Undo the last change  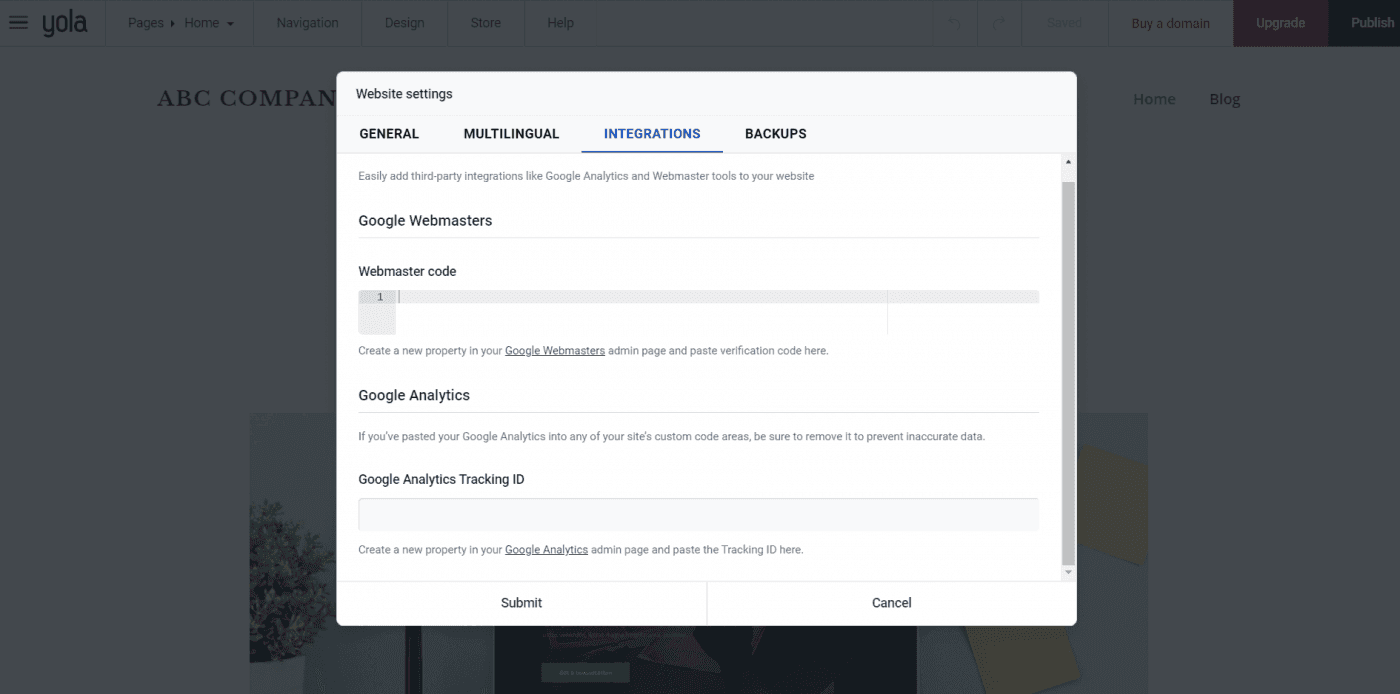[x=954, y=23]
